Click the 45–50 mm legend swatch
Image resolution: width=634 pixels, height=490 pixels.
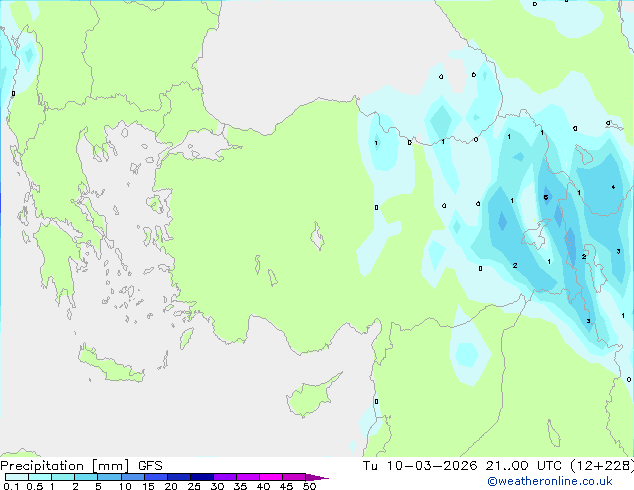point(294,477)
